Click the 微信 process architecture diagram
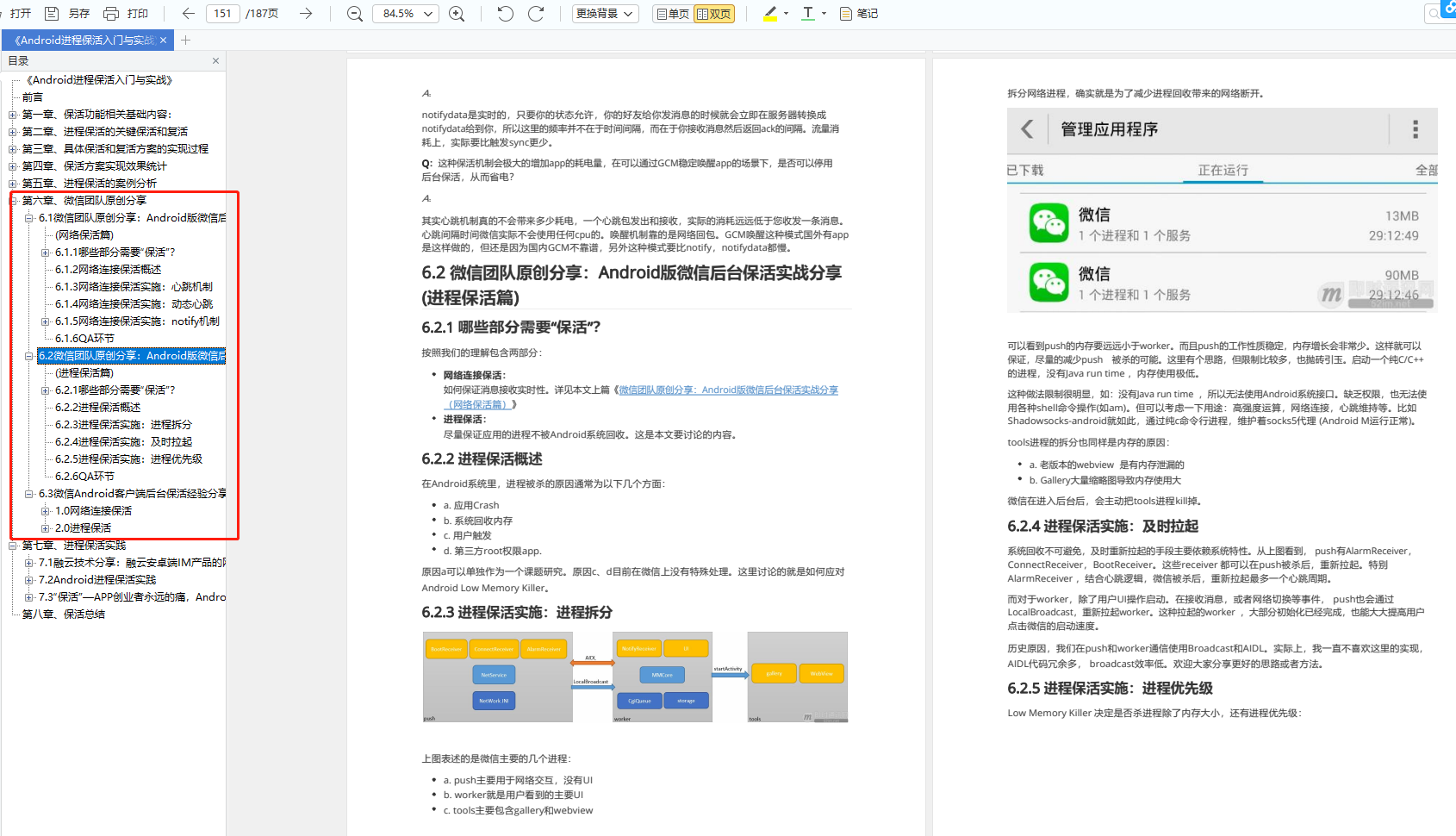Screen dimensions: 1456x836 [x=635, y=677]
